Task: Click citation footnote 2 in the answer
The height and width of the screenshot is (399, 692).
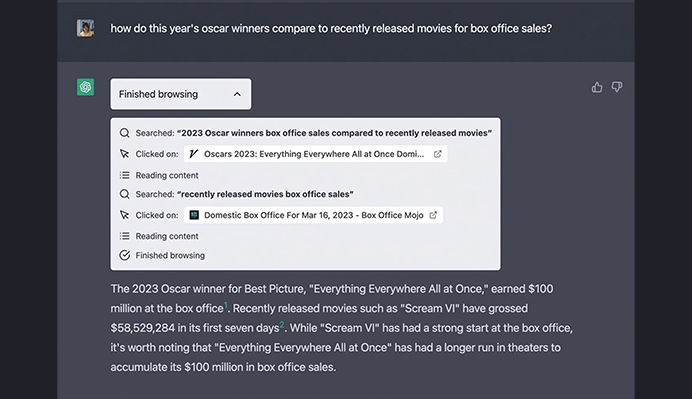Action: click(x=282, y=324)
